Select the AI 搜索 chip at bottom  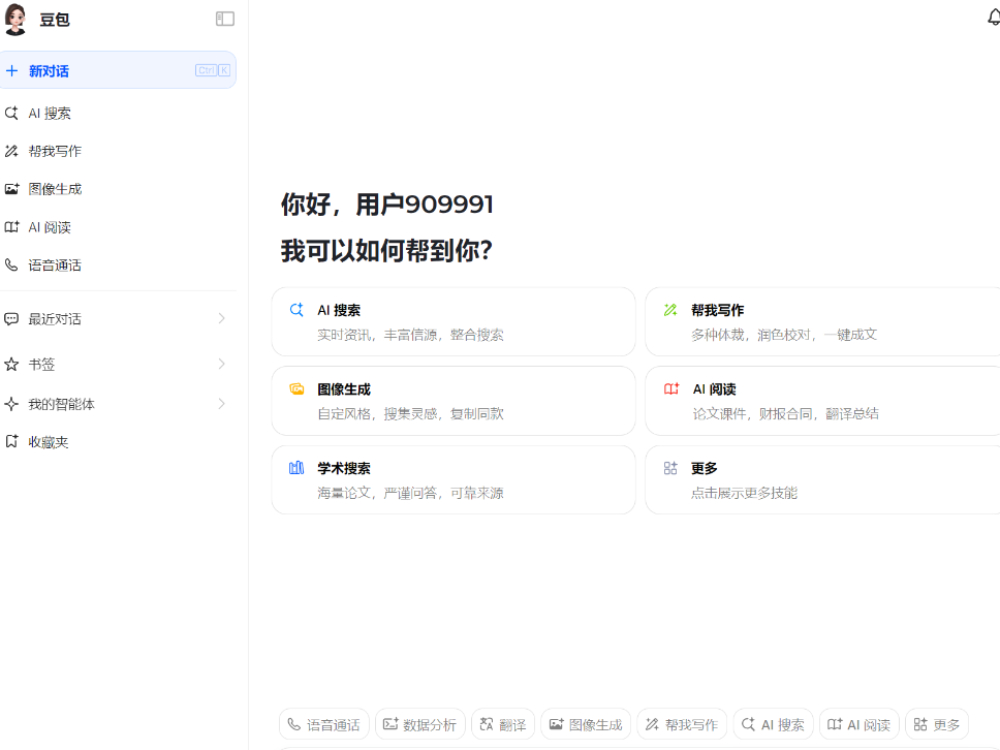773,724
